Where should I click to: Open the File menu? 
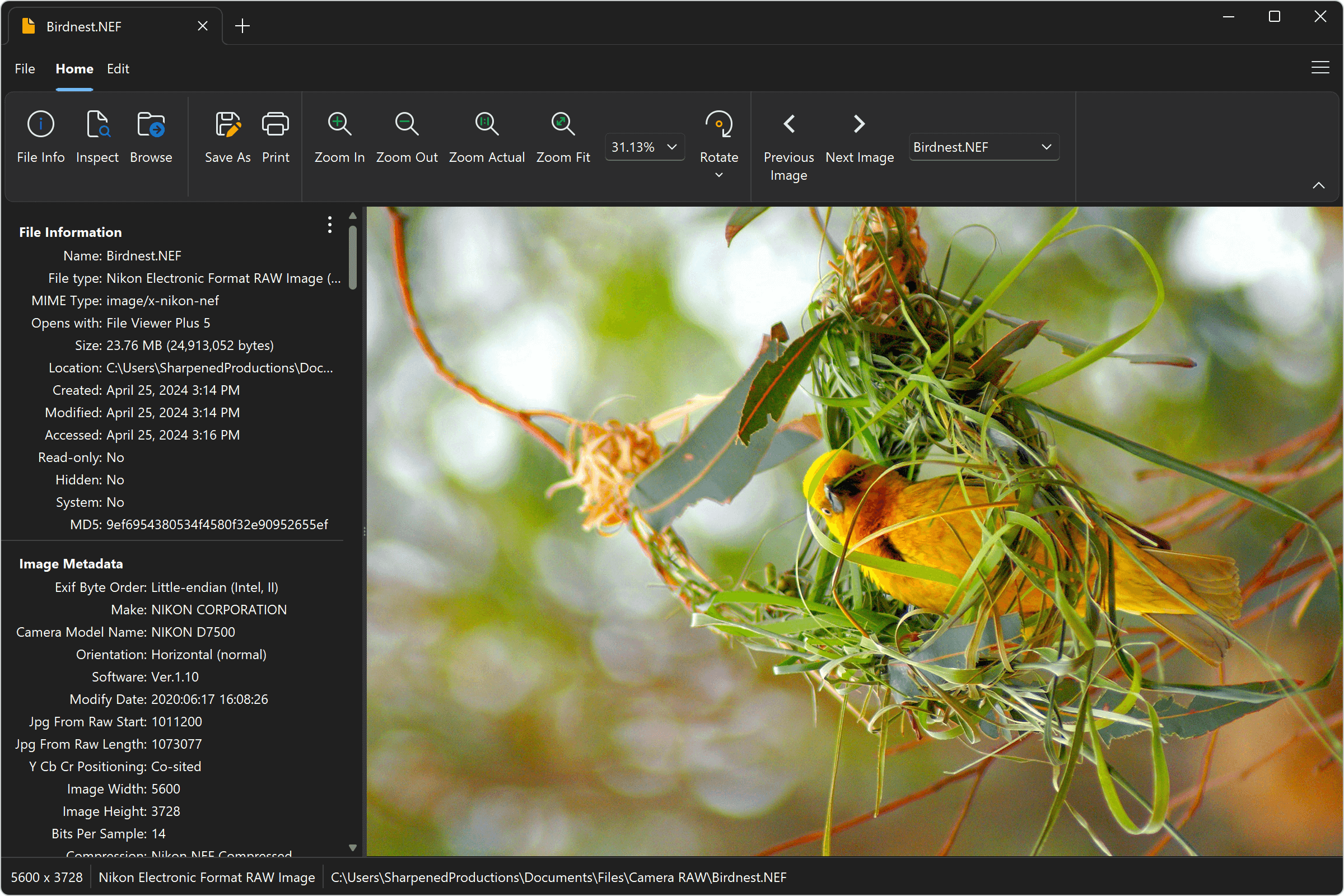[25, 68]
